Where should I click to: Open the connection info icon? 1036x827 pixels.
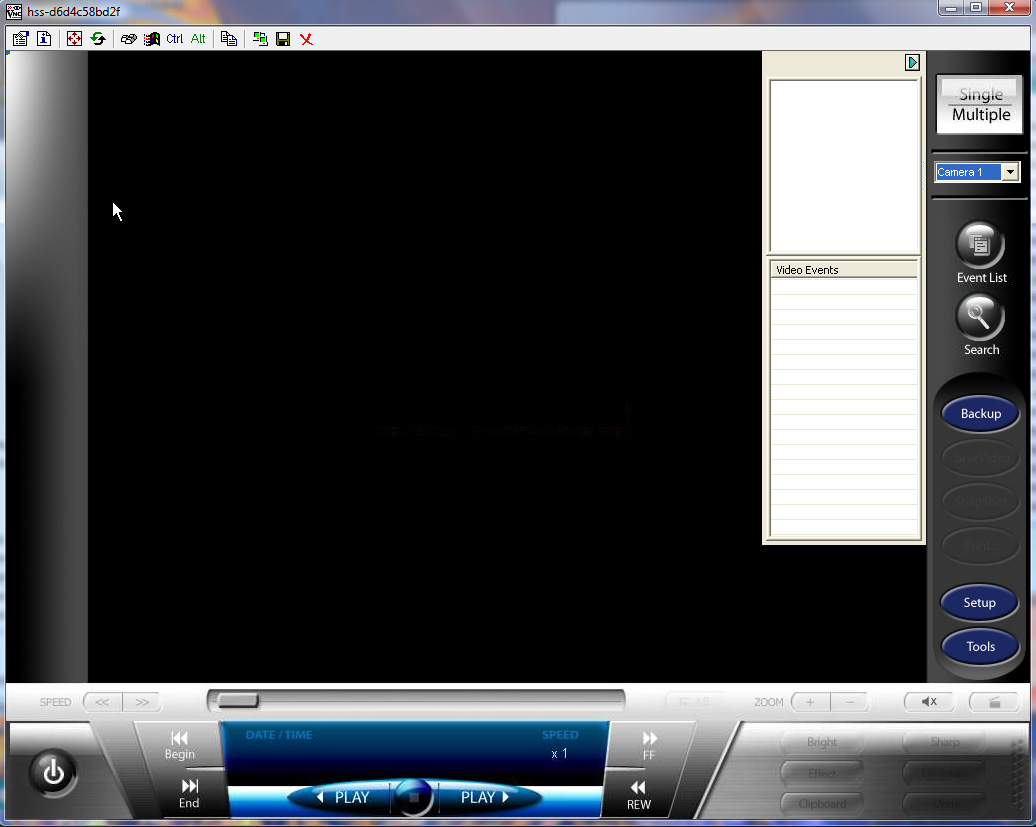point(44,39)
